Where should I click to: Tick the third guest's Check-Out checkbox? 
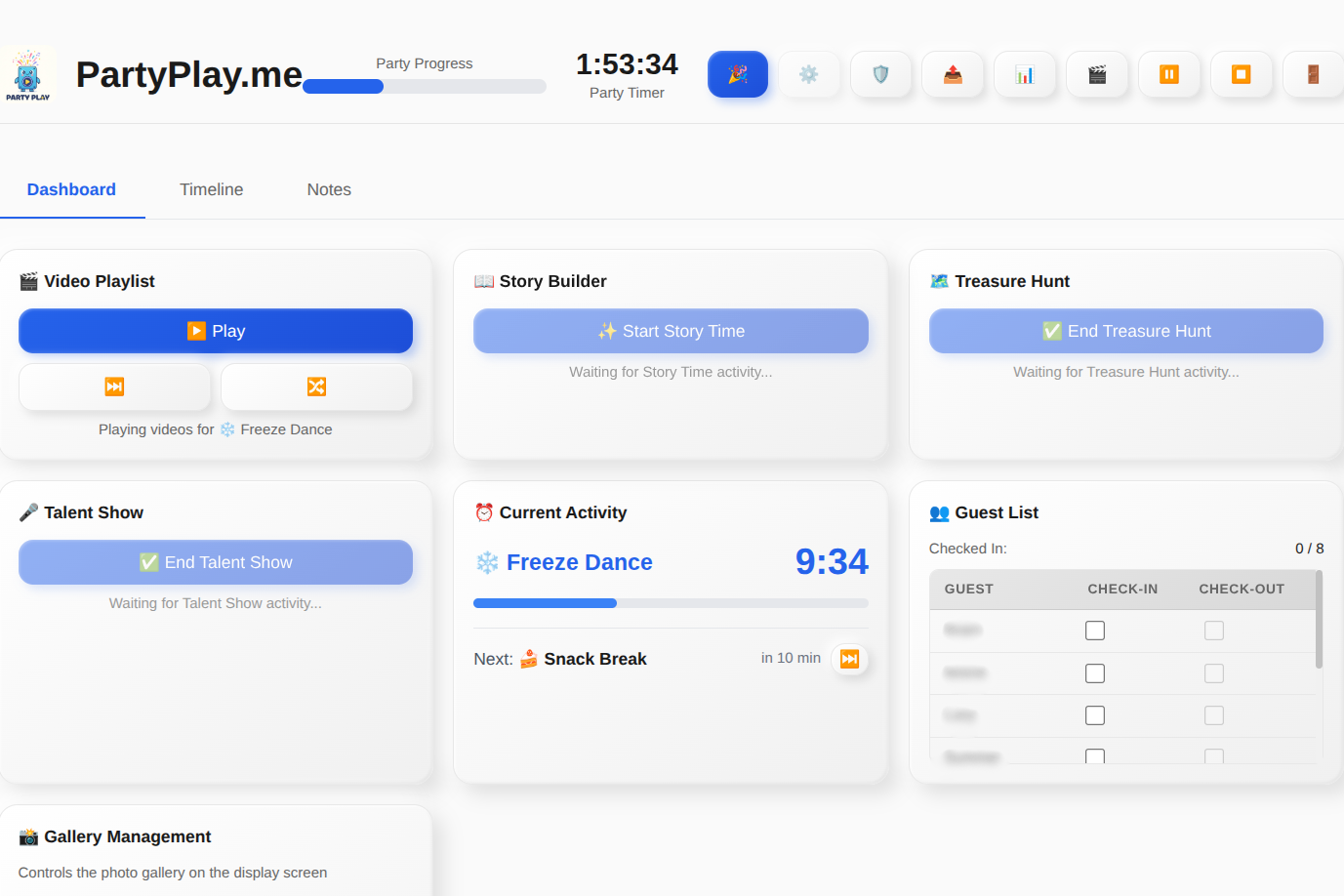point(1214,714)
